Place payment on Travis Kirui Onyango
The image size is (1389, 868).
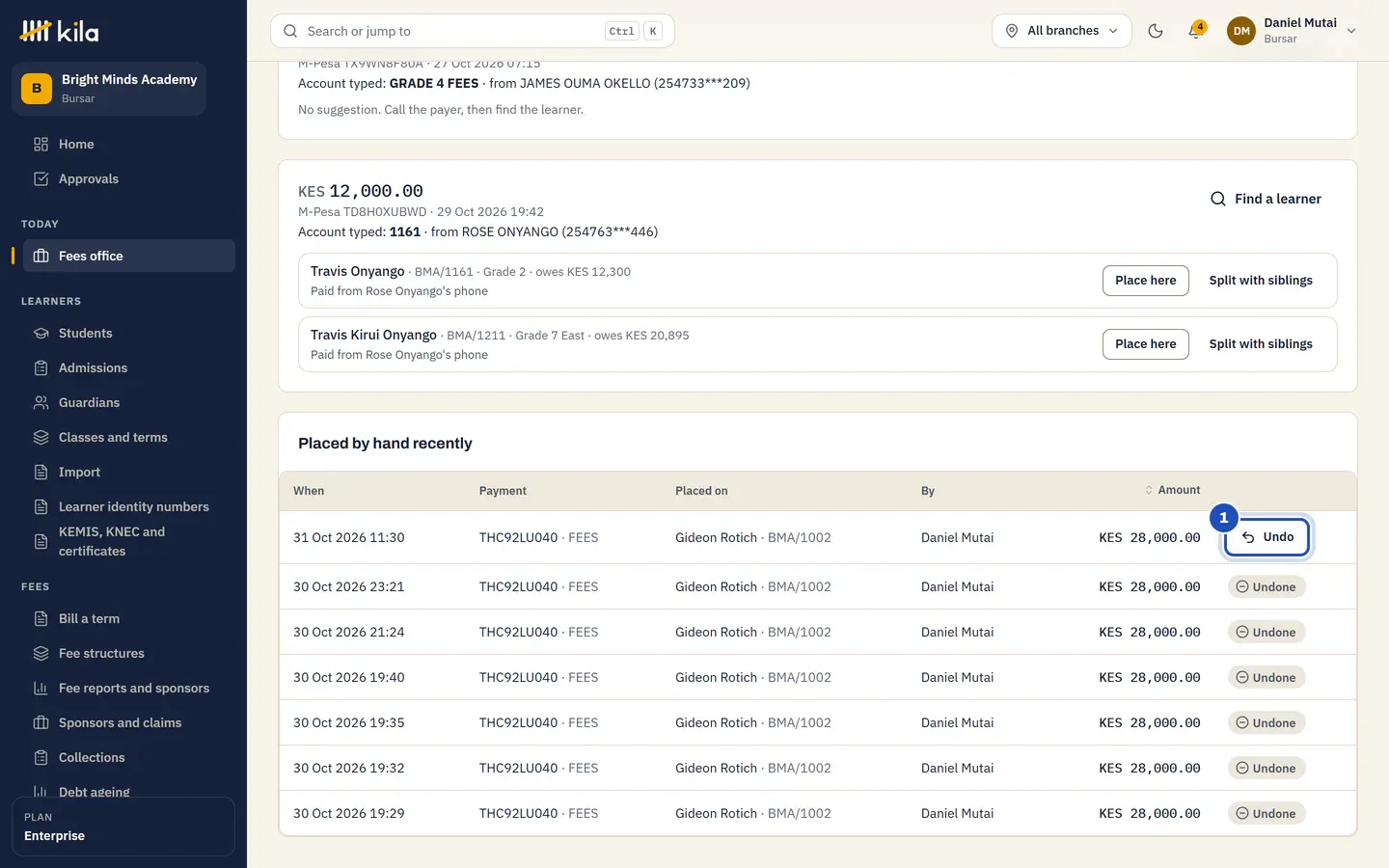tap(1146, 344)
